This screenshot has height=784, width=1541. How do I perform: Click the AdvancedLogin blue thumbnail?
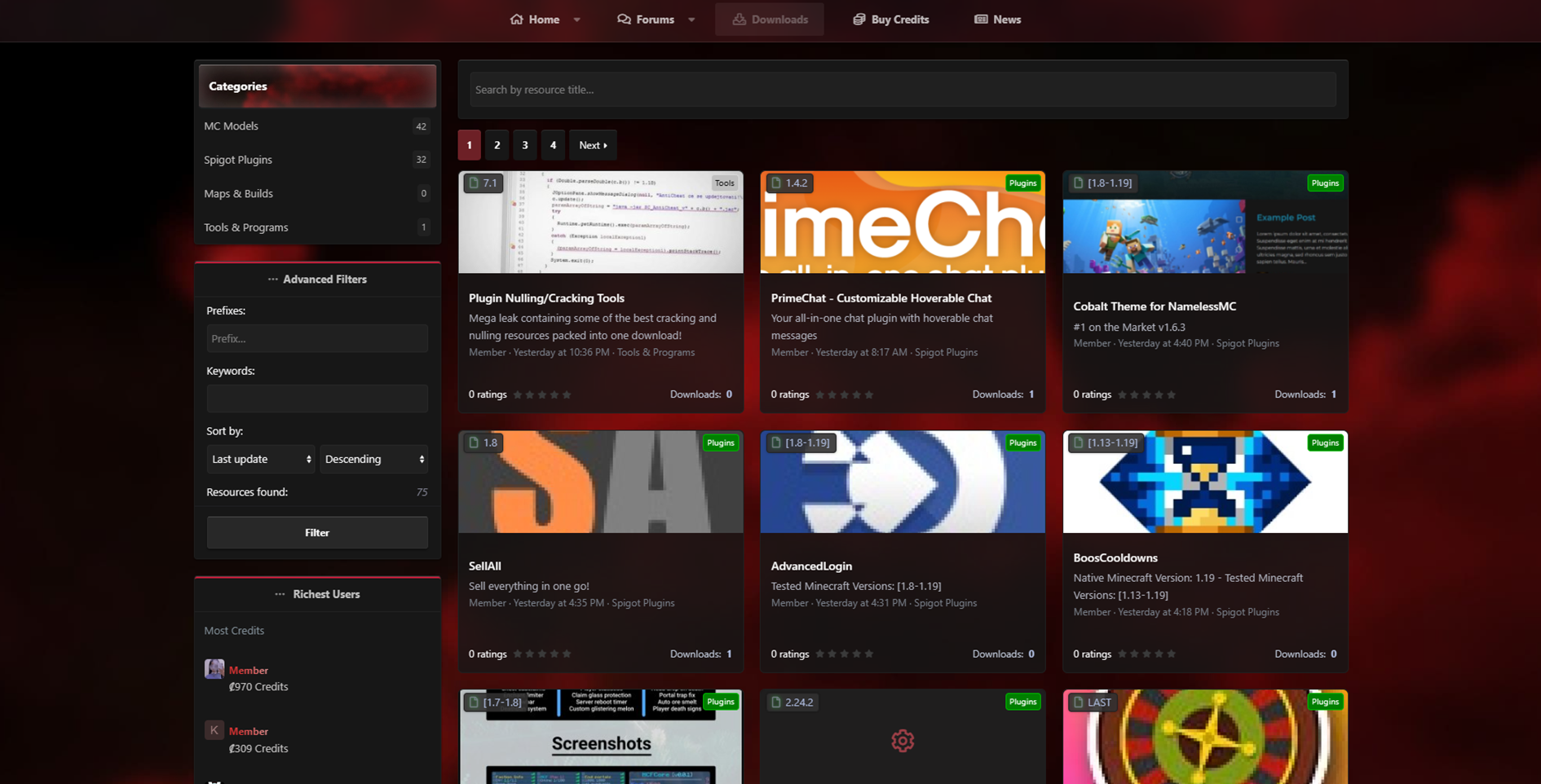click(x=903, y=482)
